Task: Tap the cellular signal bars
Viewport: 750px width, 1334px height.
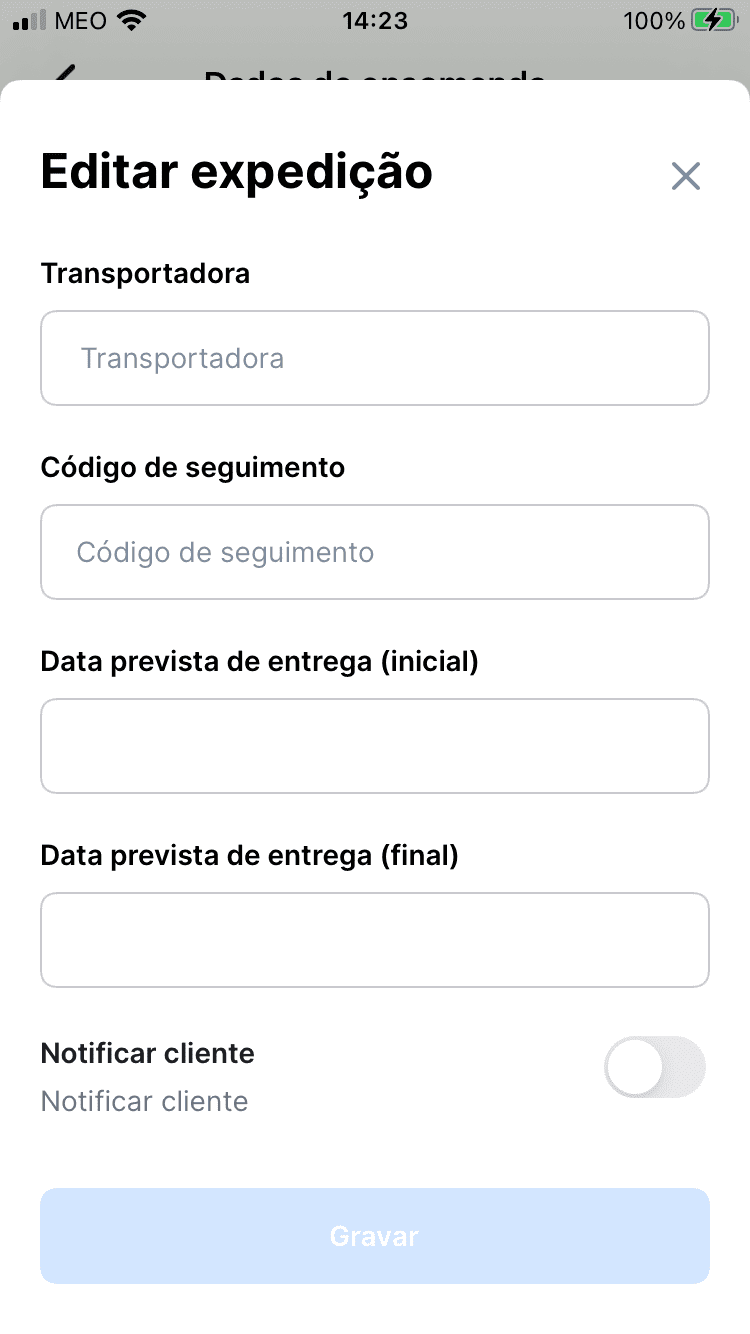Action: pos(30,21)
